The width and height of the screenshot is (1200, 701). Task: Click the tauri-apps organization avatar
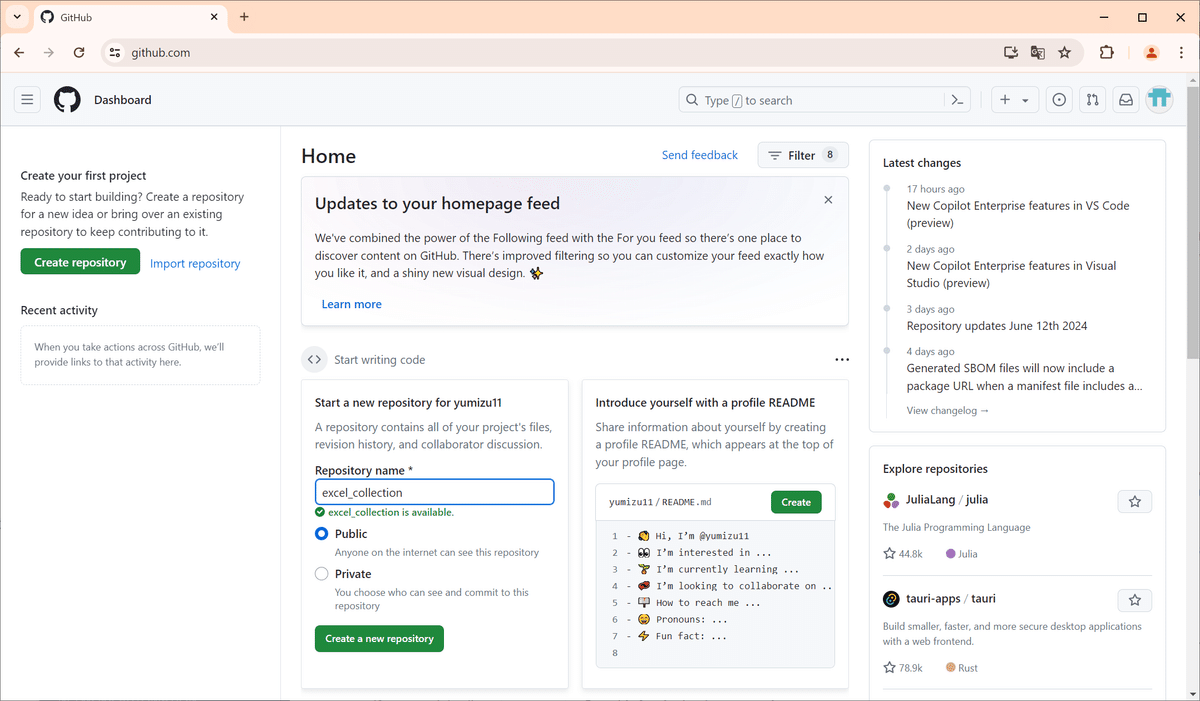(x=891, y=599)
